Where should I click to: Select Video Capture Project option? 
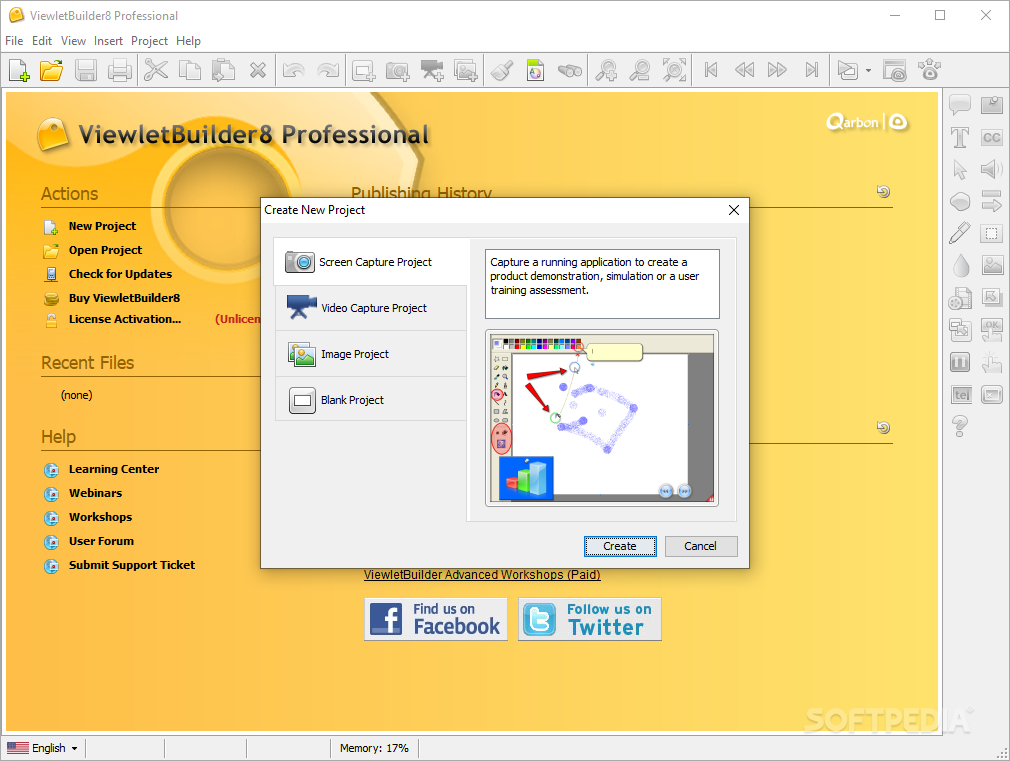[x=371, y=308]
